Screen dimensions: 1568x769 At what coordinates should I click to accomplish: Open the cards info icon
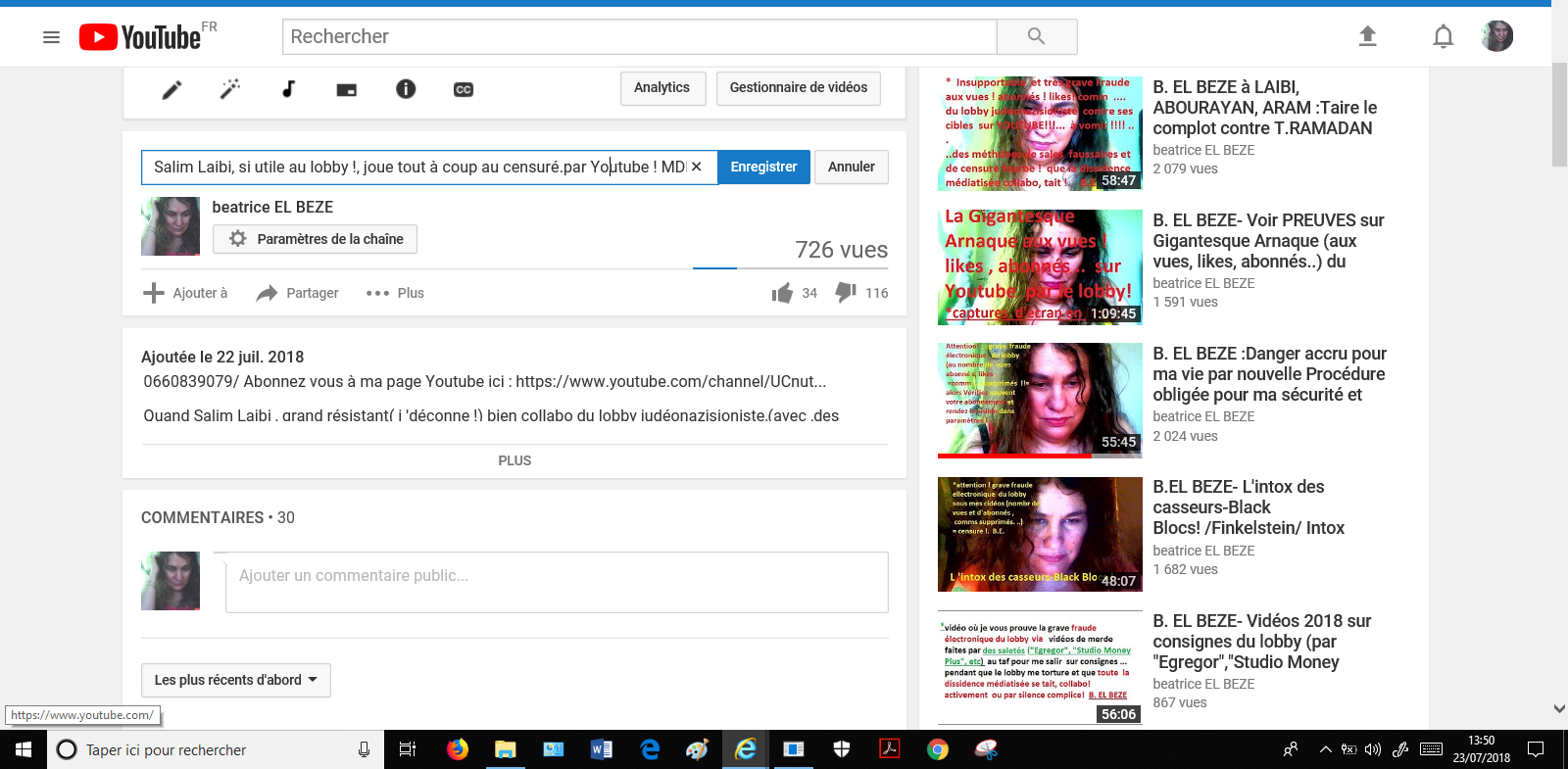click(x=406, y=89)
